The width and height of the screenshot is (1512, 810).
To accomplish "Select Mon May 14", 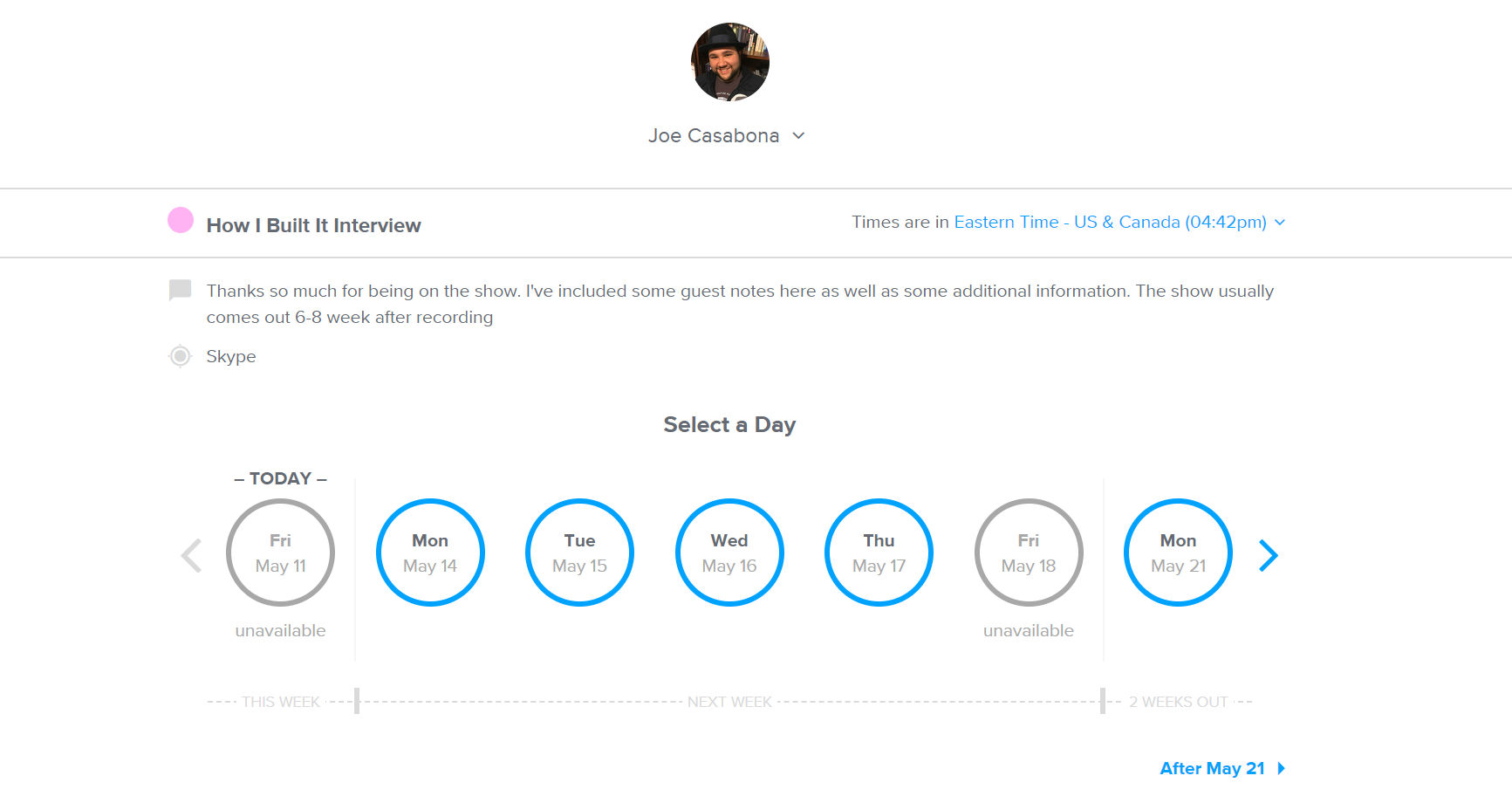I will point(430,553).
